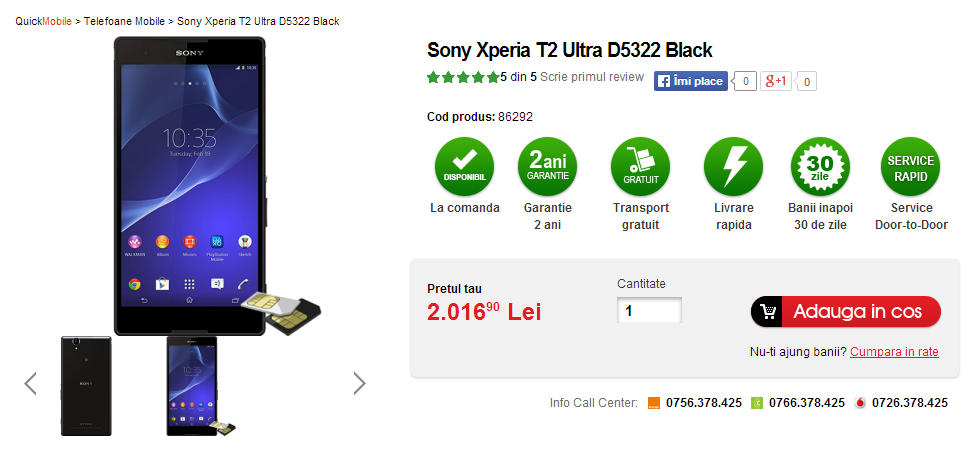
Task: Add product with Adauga in cos button
Action: [845, 311]
